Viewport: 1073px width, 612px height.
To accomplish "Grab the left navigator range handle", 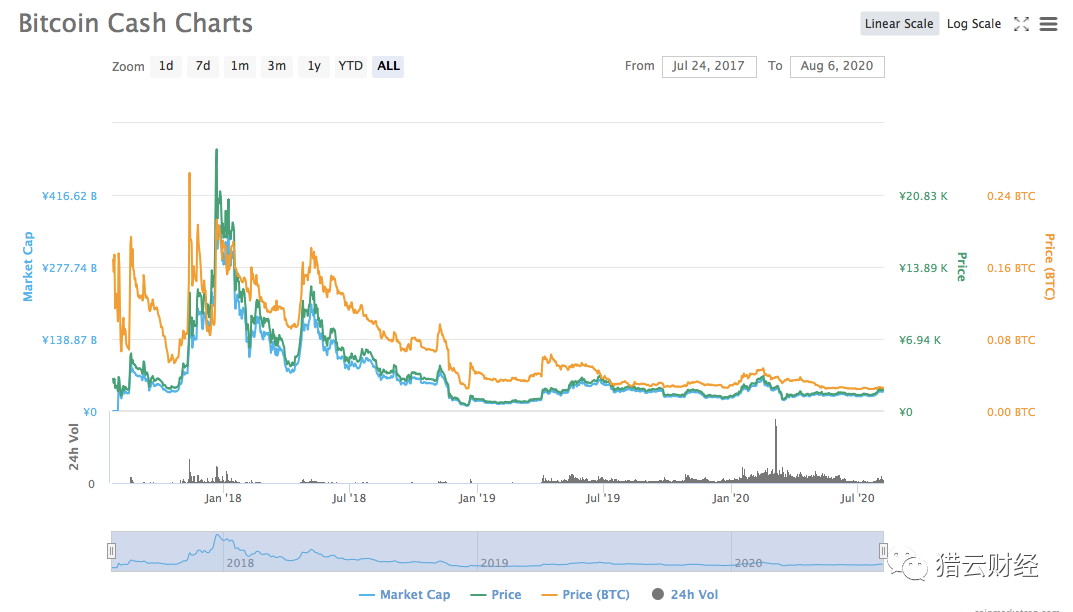I will 112,551.
